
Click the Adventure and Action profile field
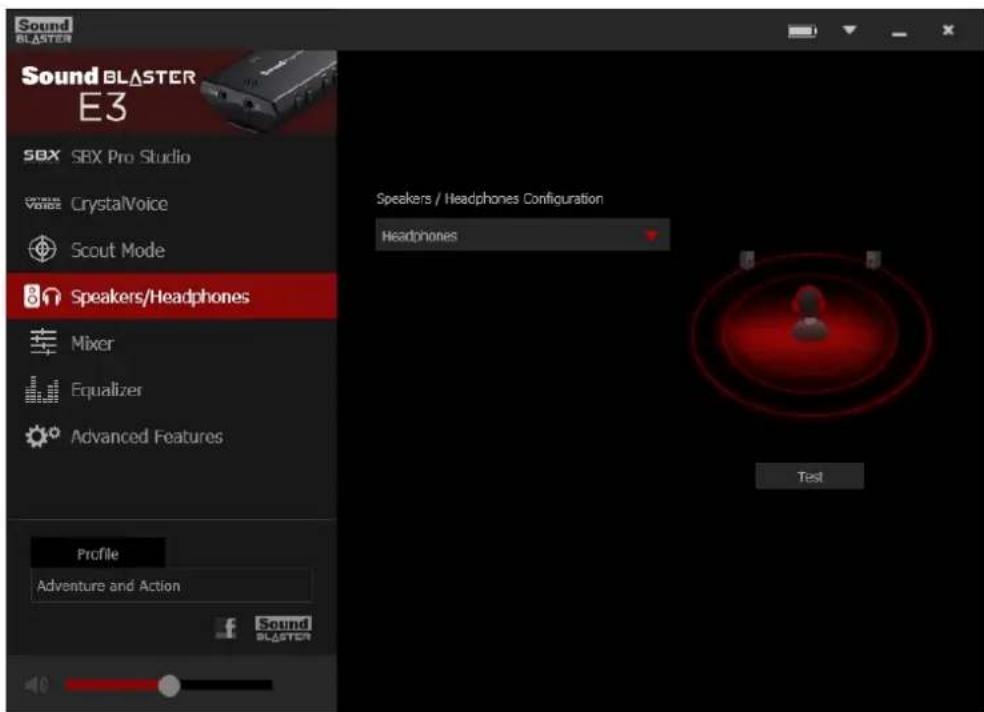(171, 586)
